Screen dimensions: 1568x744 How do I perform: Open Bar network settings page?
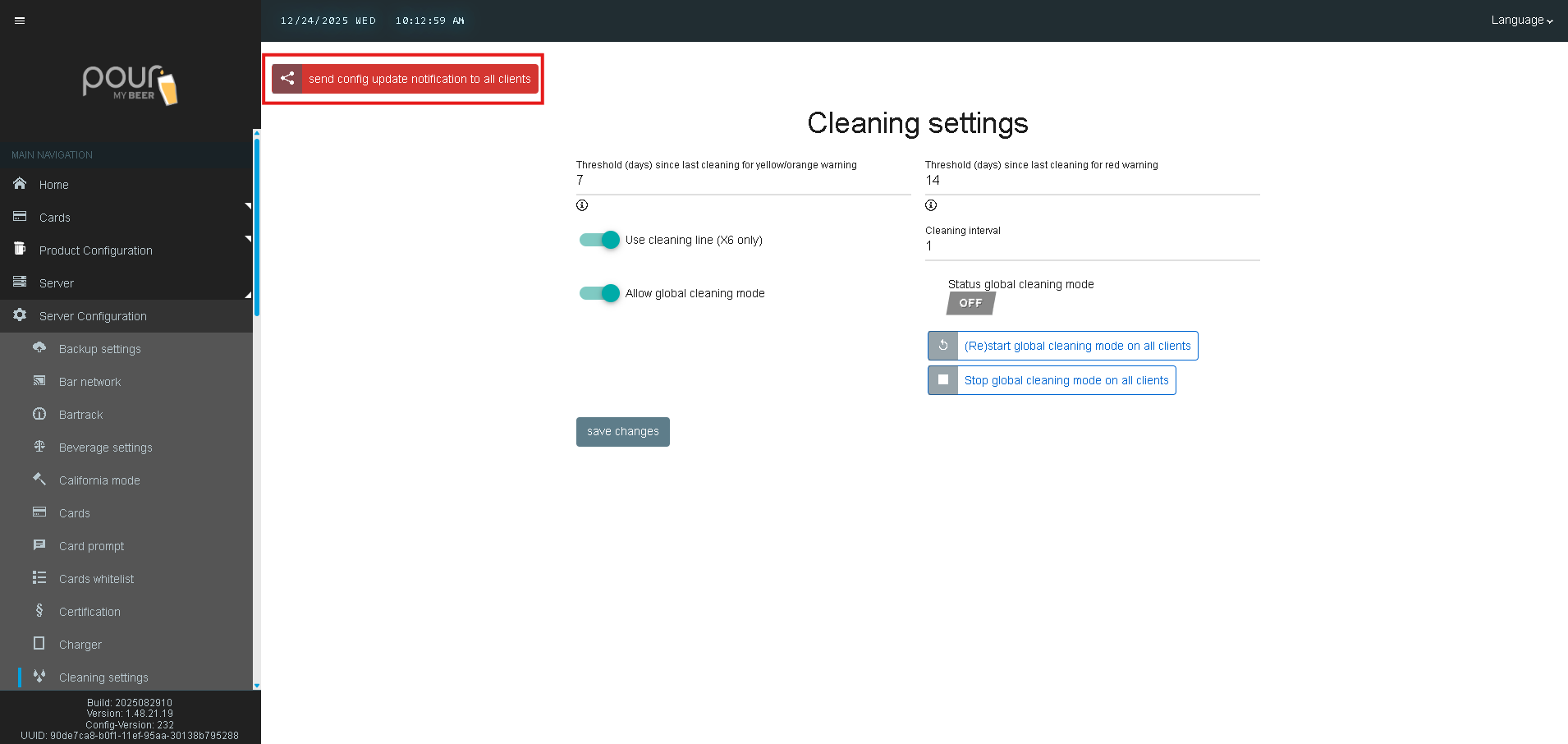[89, 382]
